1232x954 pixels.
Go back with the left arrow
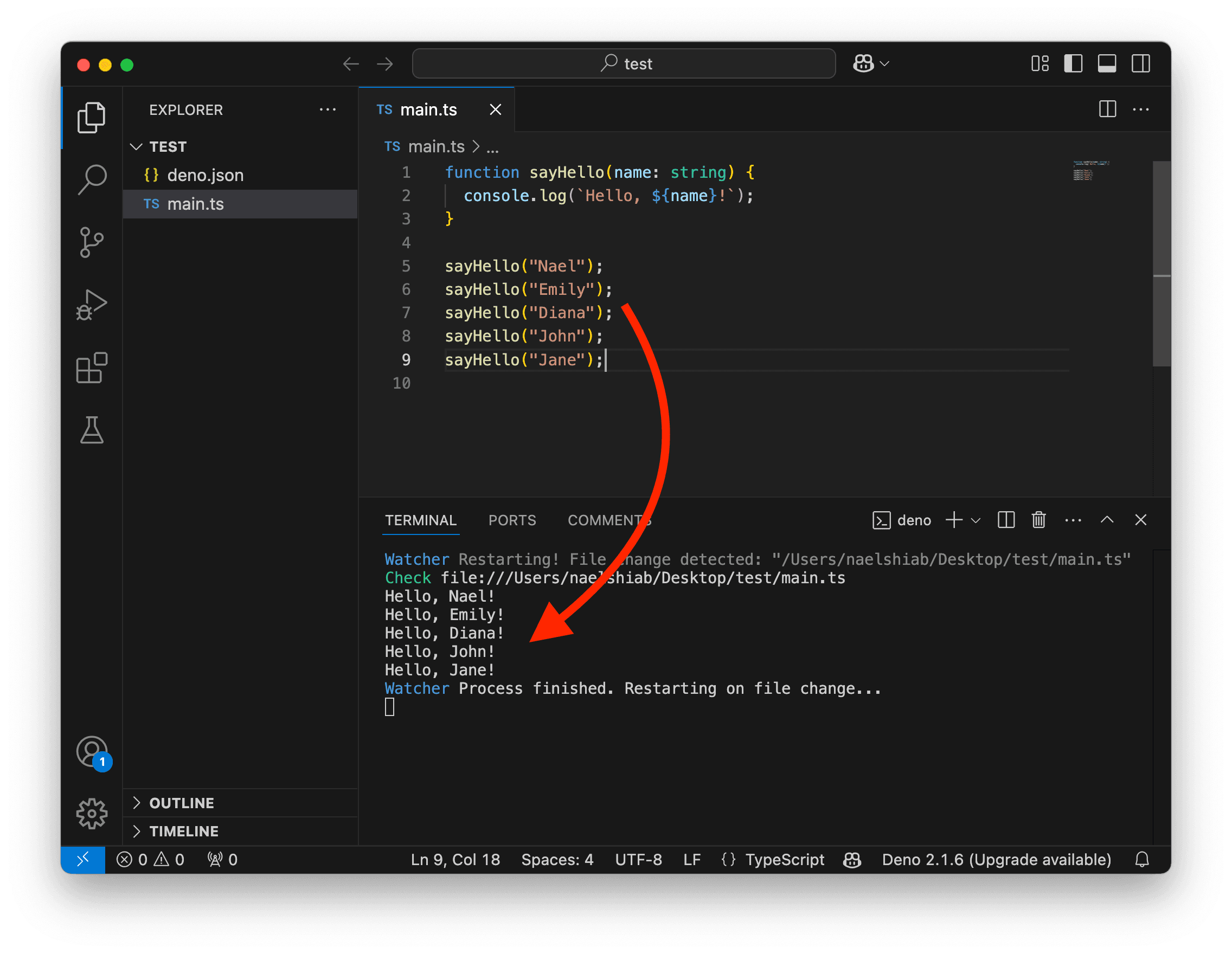[351, 64]
